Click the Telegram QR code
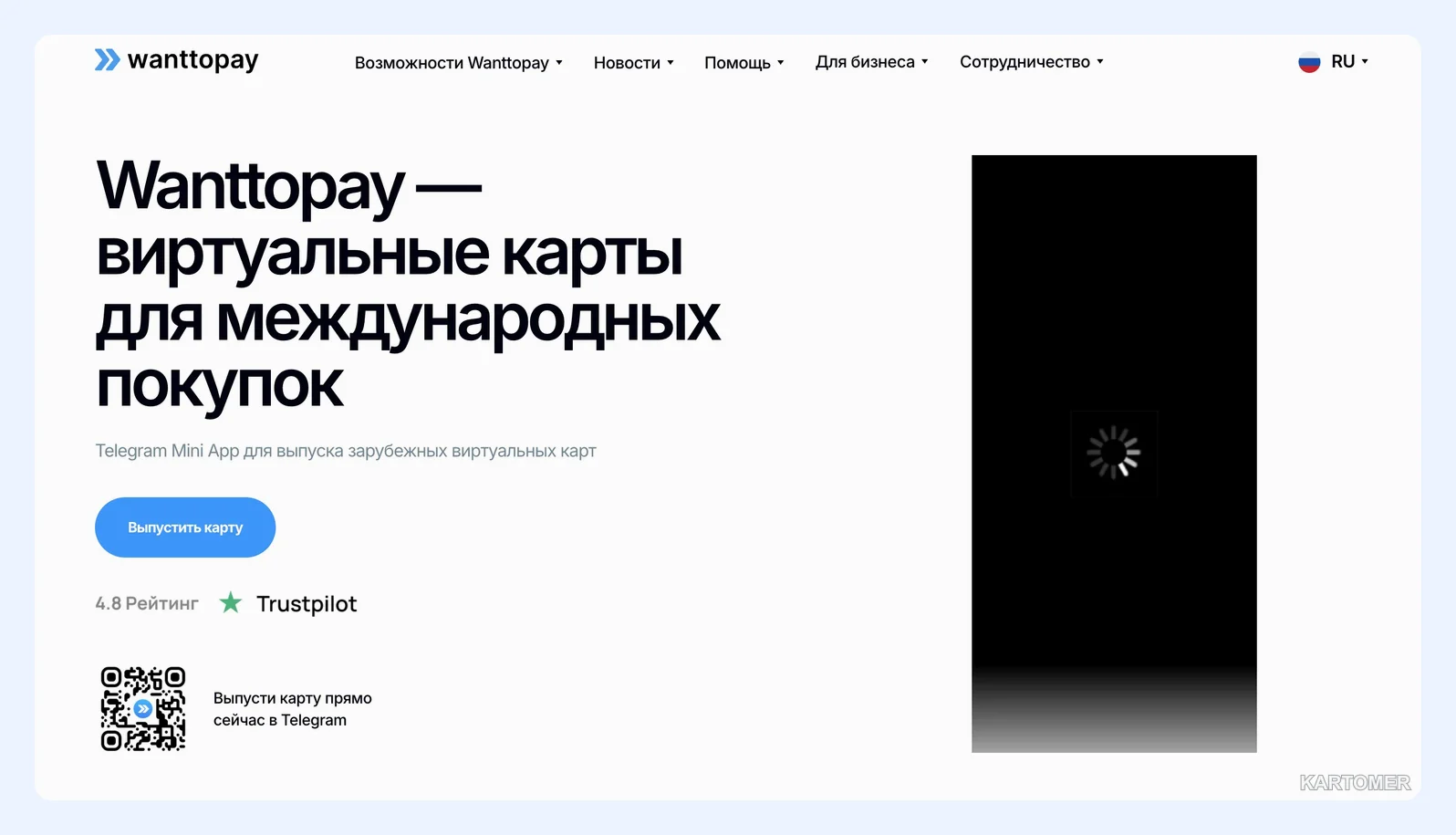Viewport: 1456px width, 835px height. click(143, 709)
